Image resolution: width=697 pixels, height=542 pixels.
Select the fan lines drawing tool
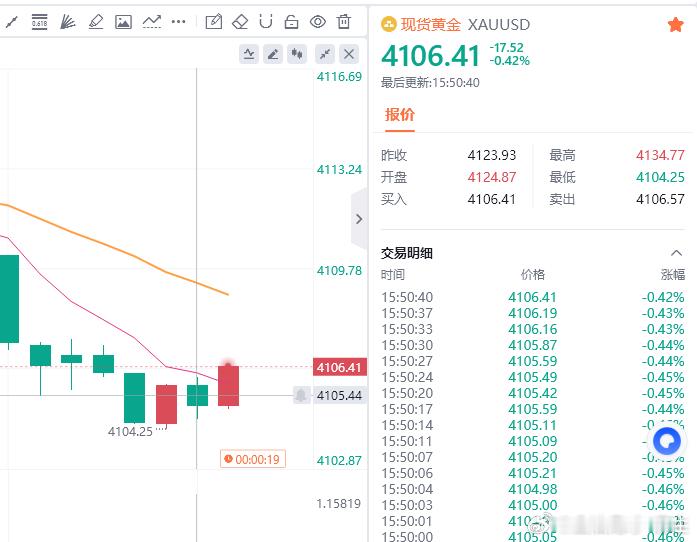[68, 21]
